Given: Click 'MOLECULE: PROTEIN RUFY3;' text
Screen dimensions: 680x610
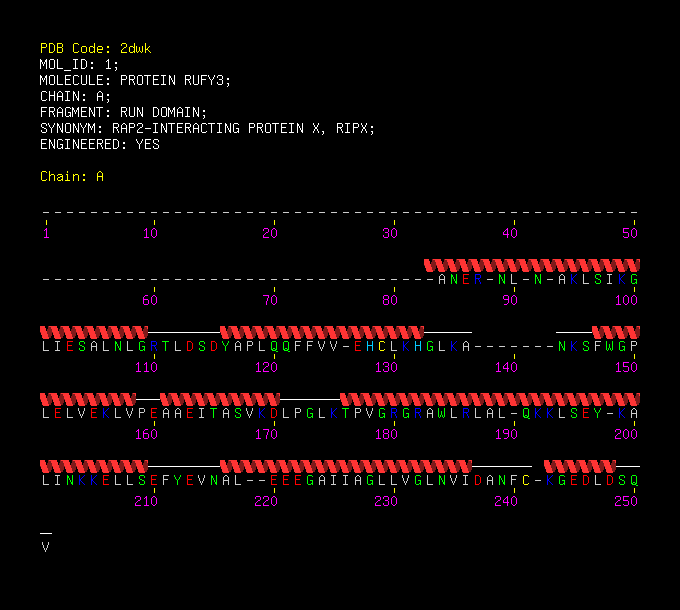Looking at the screenshot, I should [135, 81].
